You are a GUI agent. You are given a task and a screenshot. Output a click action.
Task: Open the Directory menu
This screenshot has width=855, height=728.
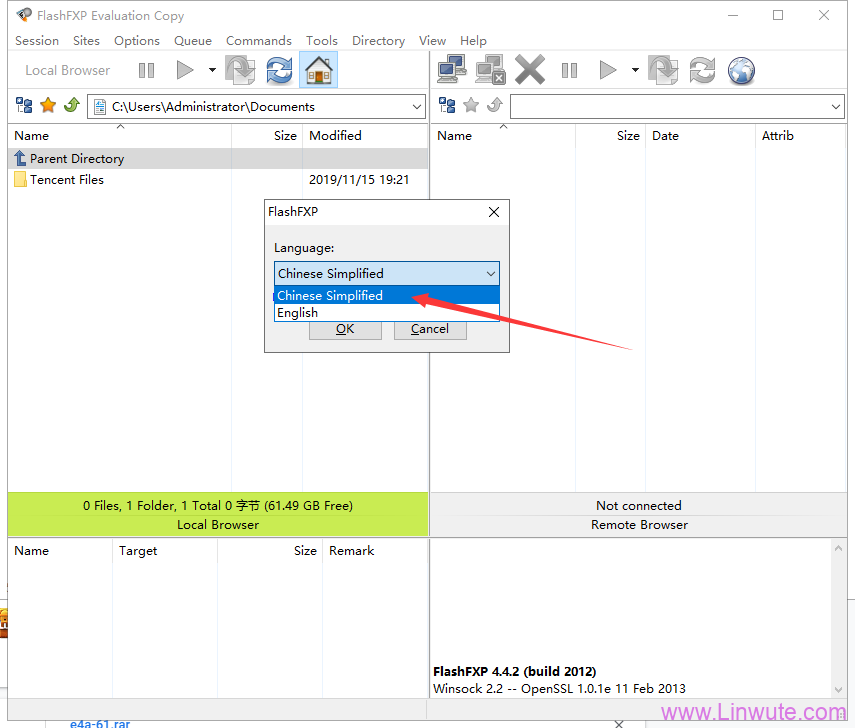(x=378, y=41)
